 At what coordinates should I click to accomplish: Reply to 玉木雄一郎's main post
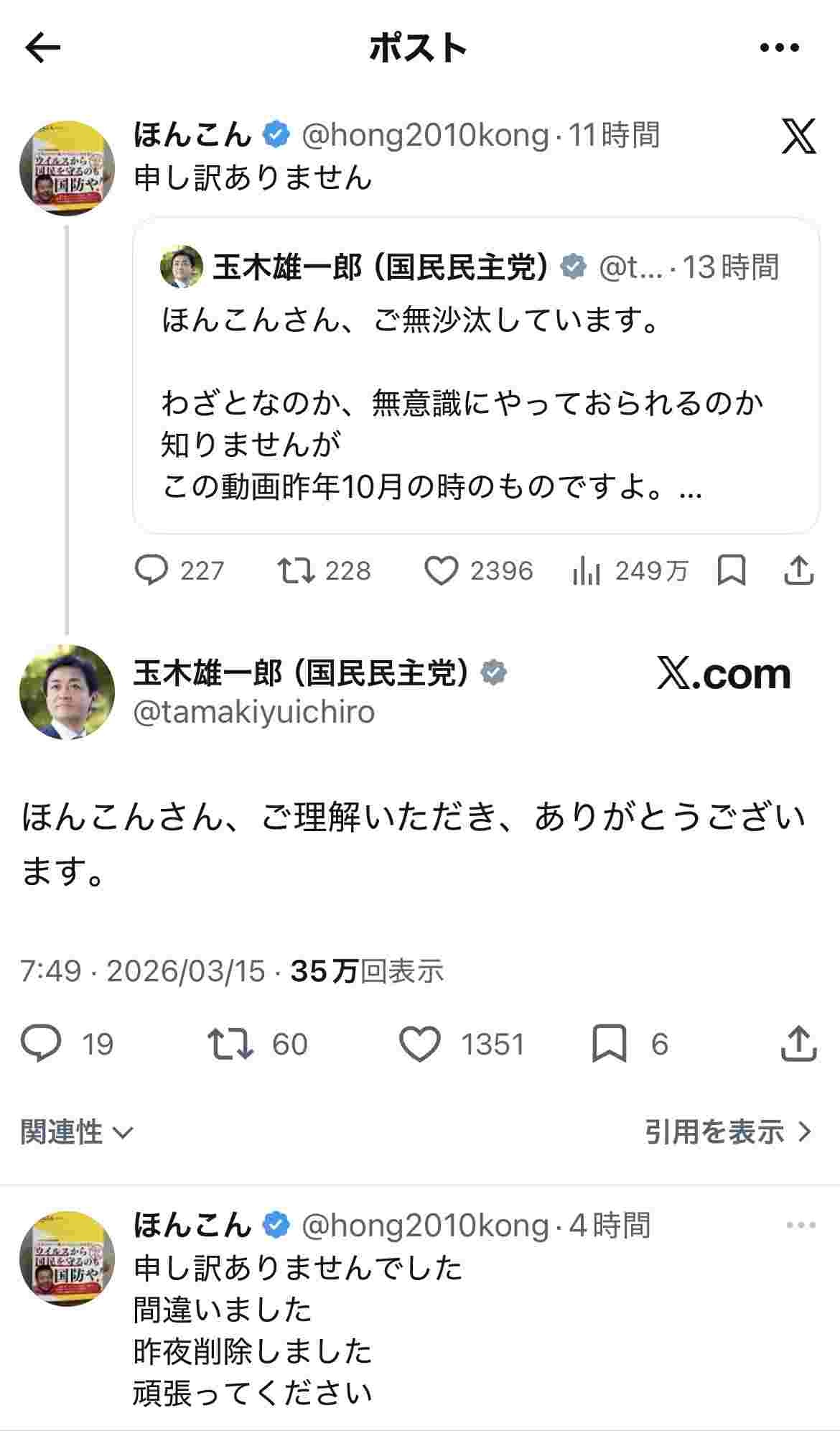(x=41, y=1044)
